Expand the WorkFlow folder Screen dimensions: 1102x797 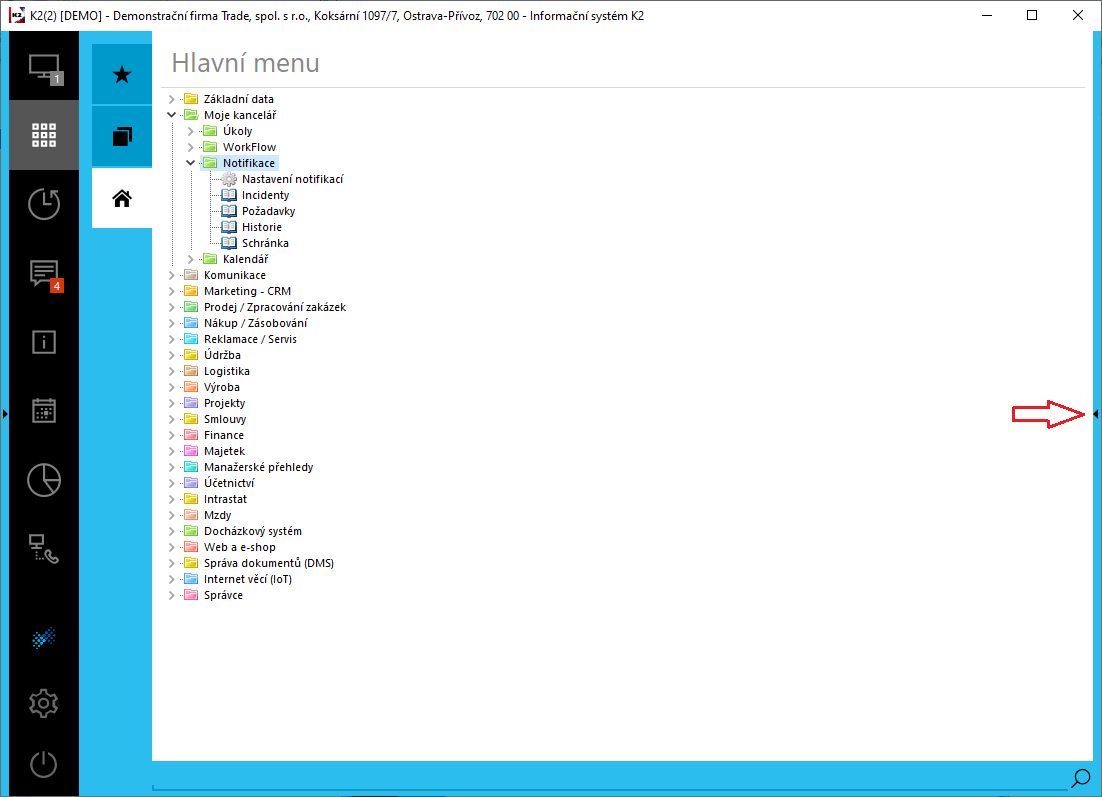point(190,147)
